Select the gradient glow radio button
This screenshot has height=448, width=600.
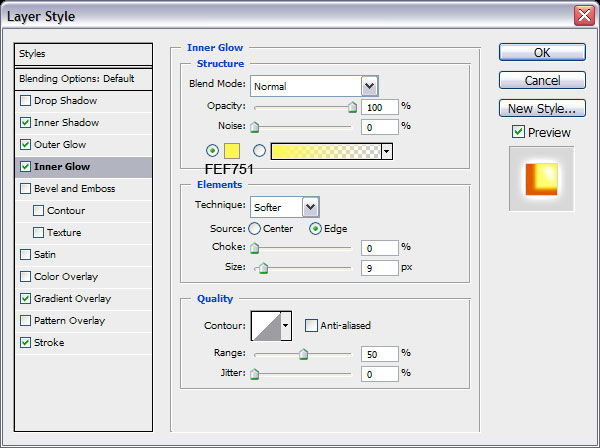(260, 151)
